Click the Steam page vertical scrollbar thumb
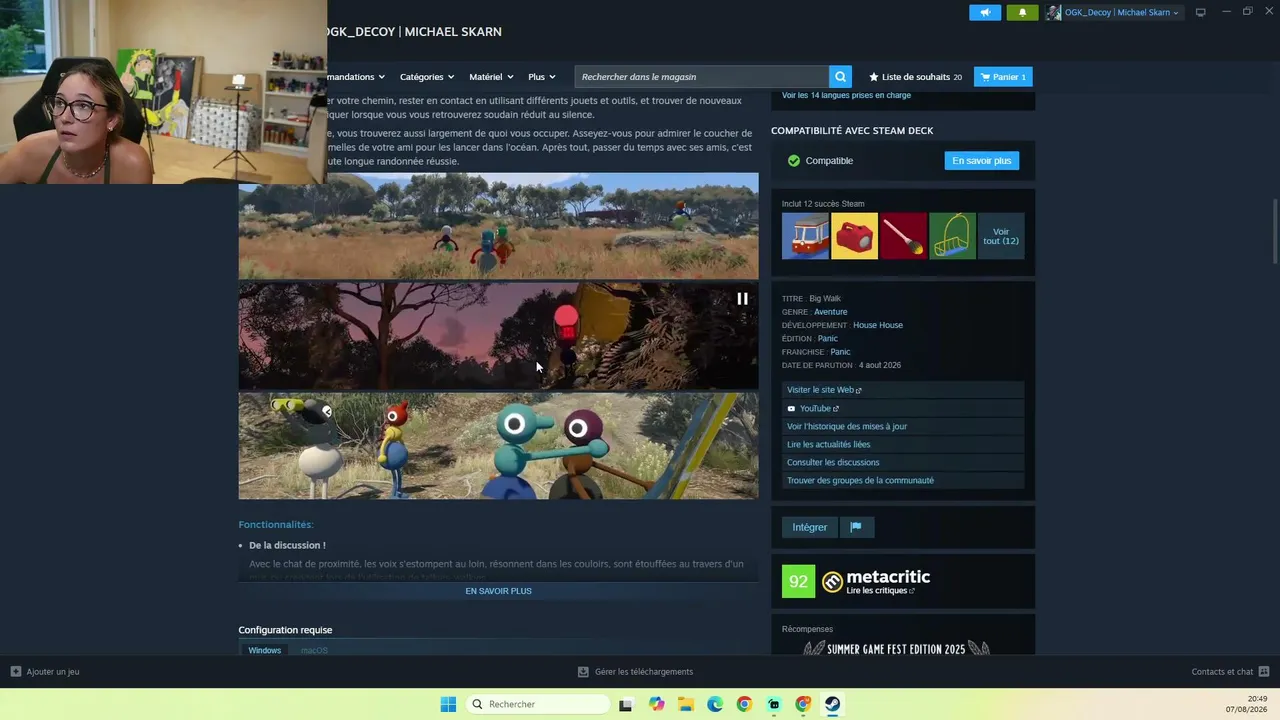 tap(1274, 230)
